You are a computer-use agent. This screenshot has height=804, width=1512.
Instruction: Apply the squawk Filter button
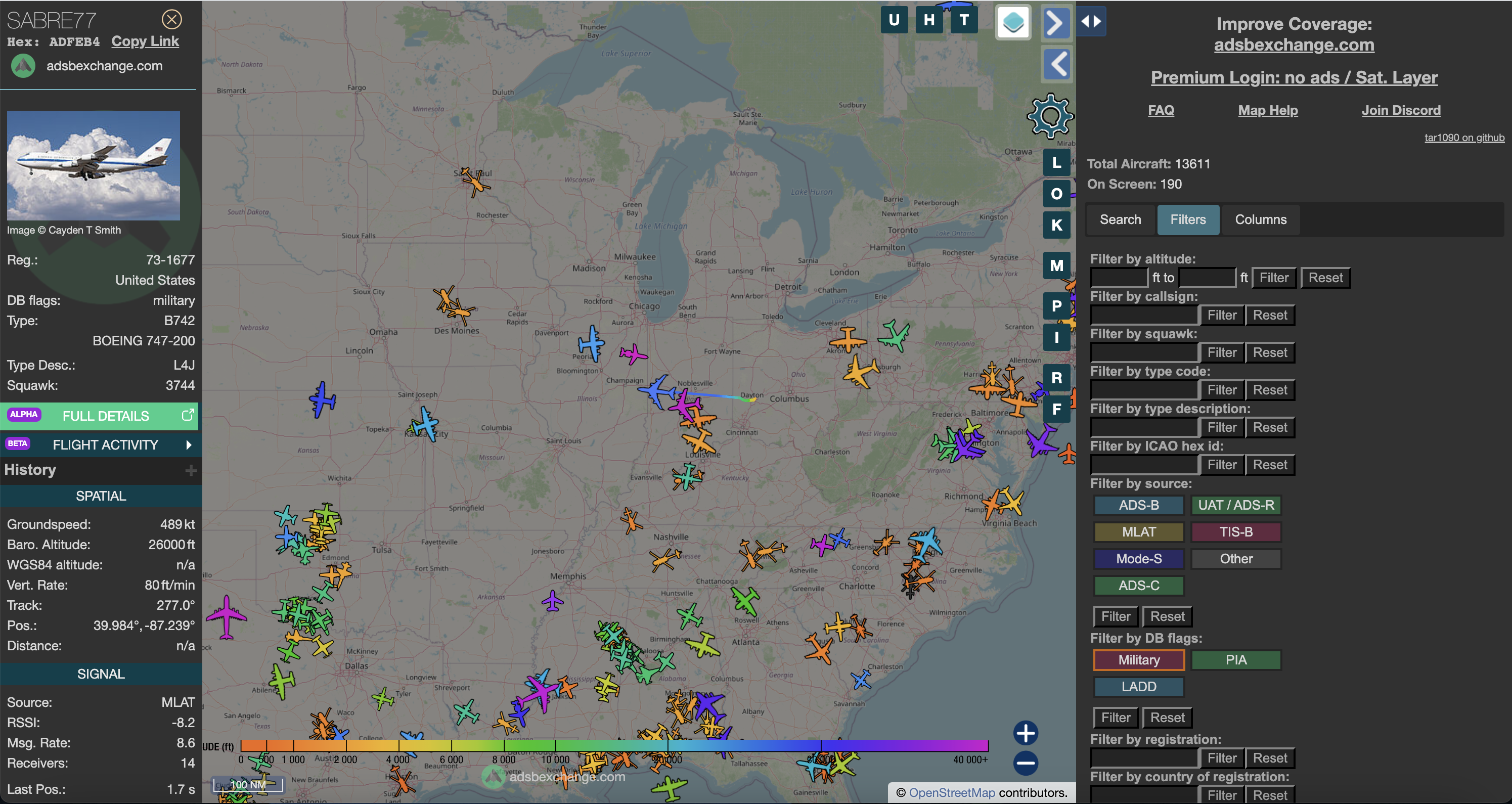tap(1221, 353)
